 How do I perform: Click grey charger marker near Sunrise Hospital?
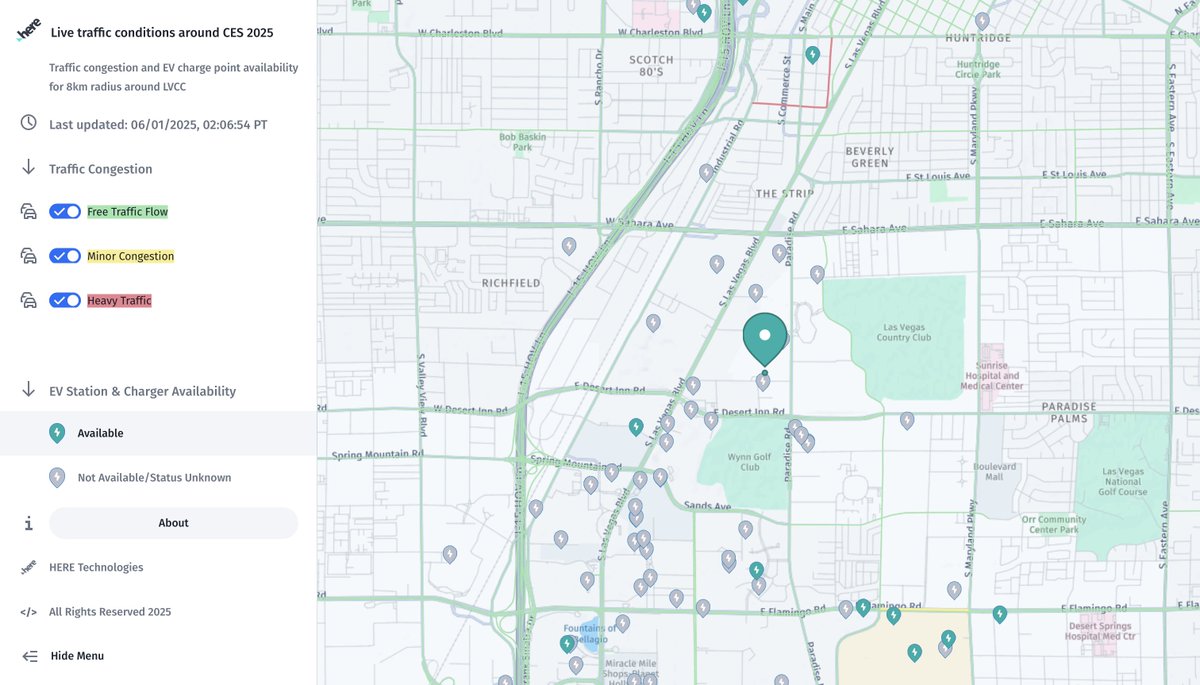click(x=907, y=421)
